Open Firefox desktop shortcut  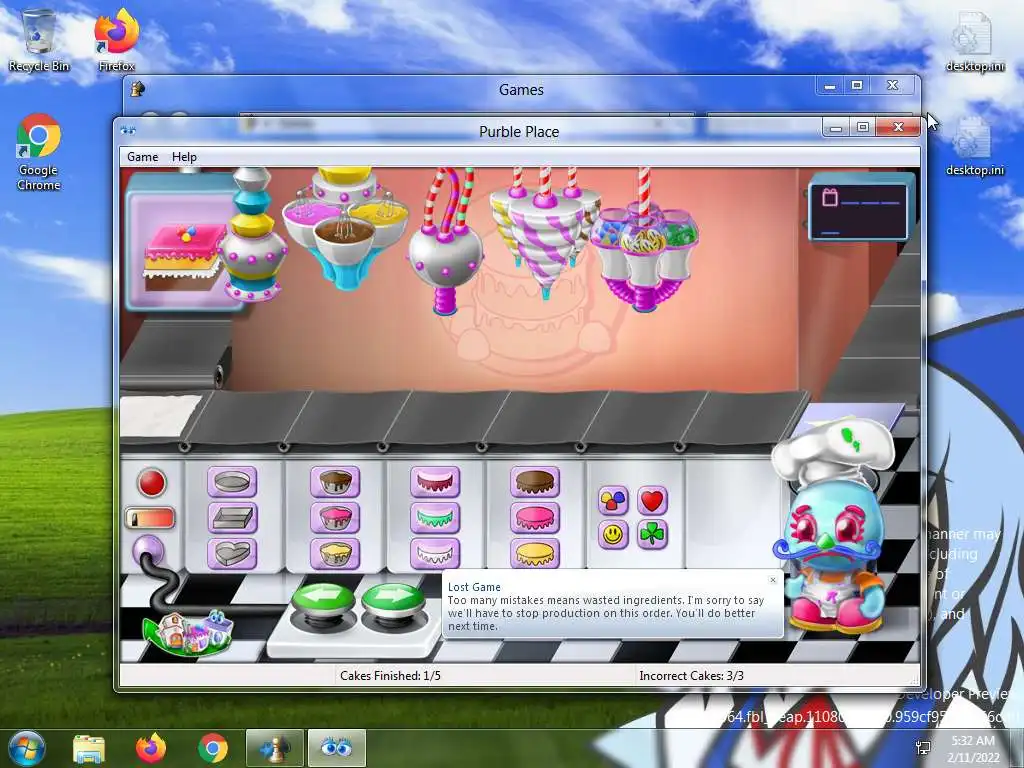(x=117, y=40)
